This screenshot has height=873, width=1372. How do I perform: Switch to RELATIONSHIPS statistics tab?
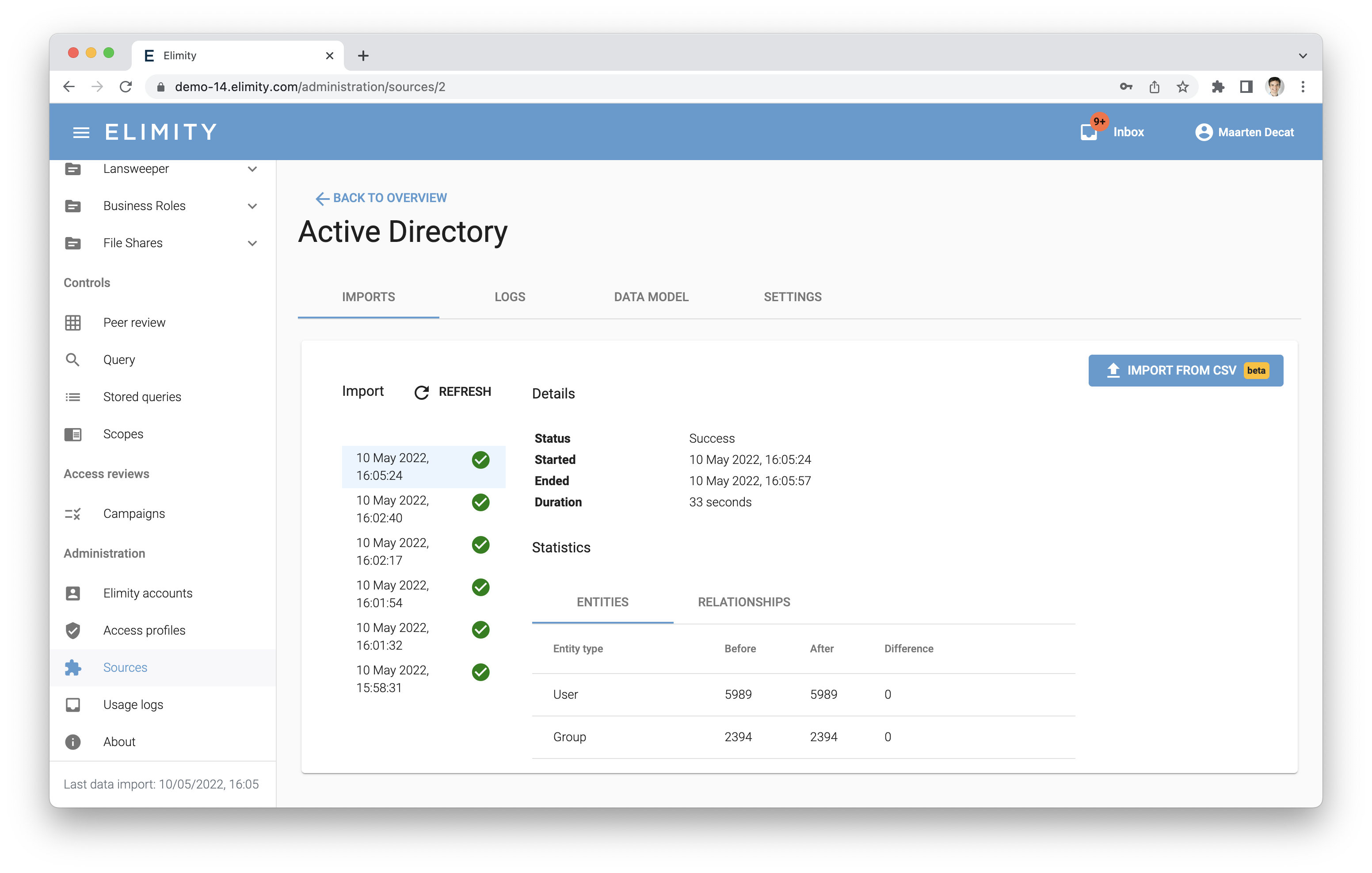743,602
